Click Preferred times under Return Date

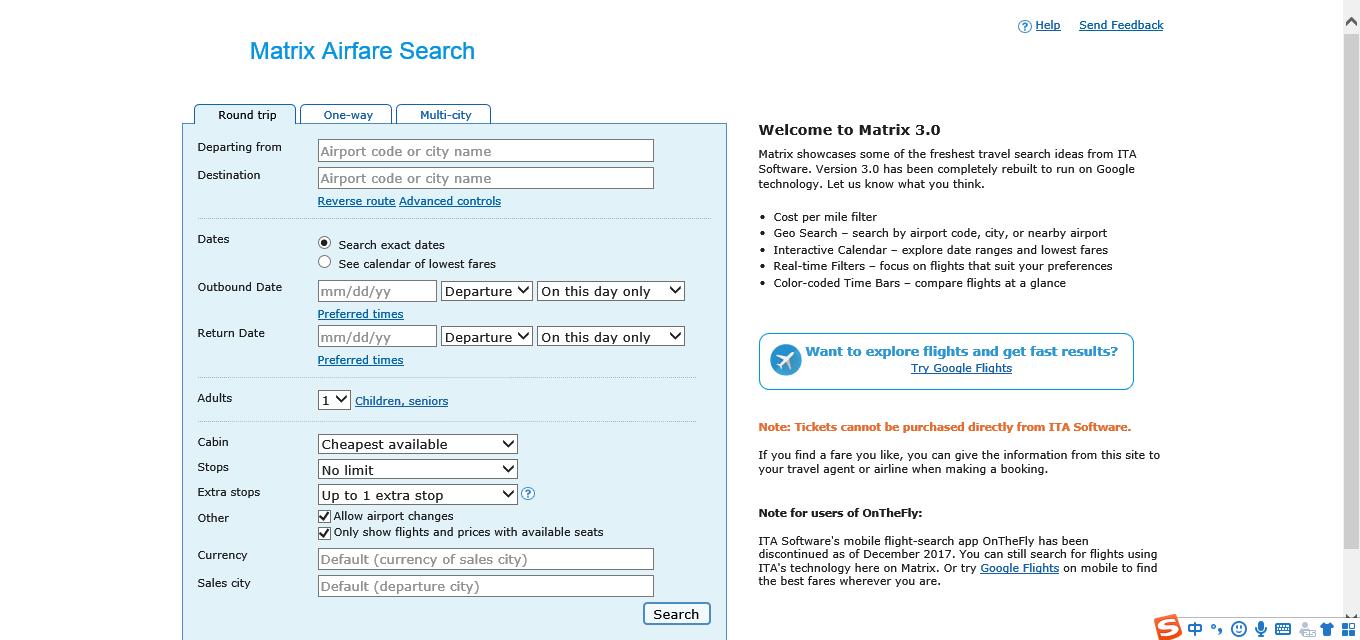360,360
